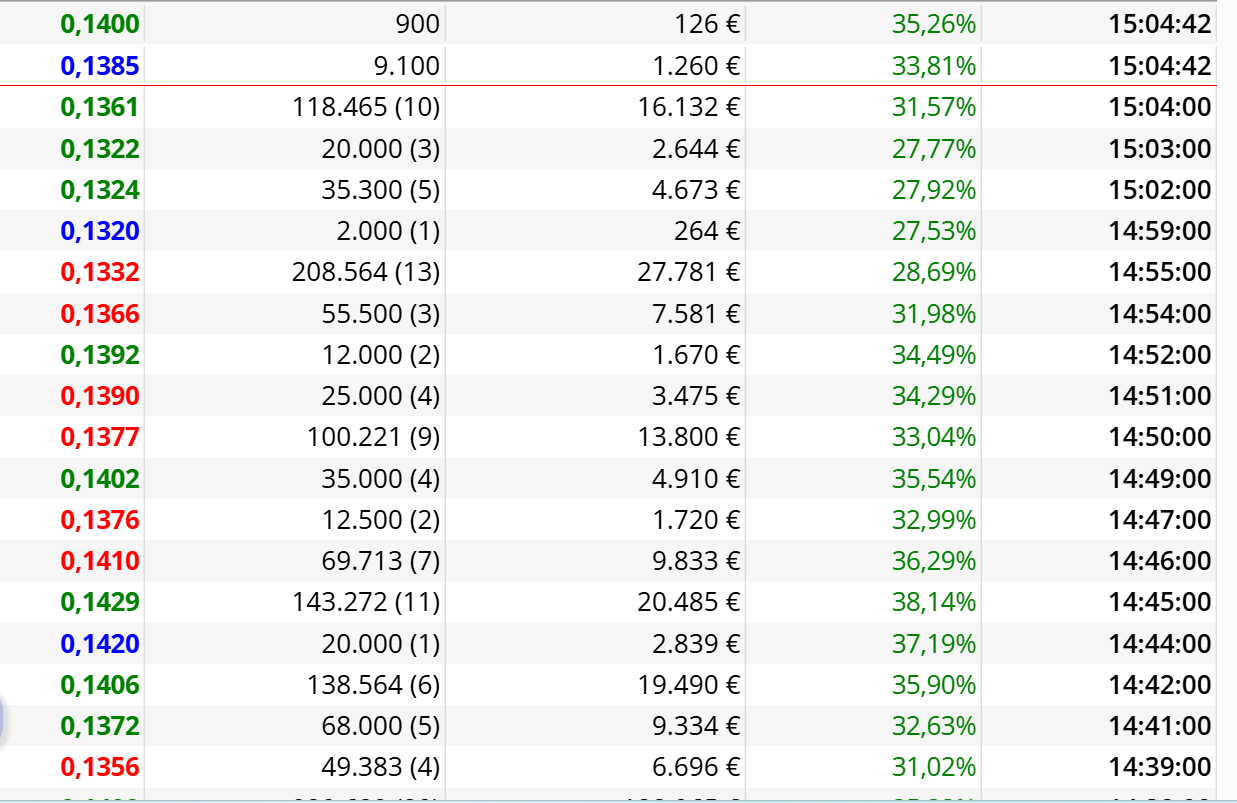This screenshot has width=1237, height=803.
Task: Select the percentage 27,77%
Action: (x=934, y=149)
